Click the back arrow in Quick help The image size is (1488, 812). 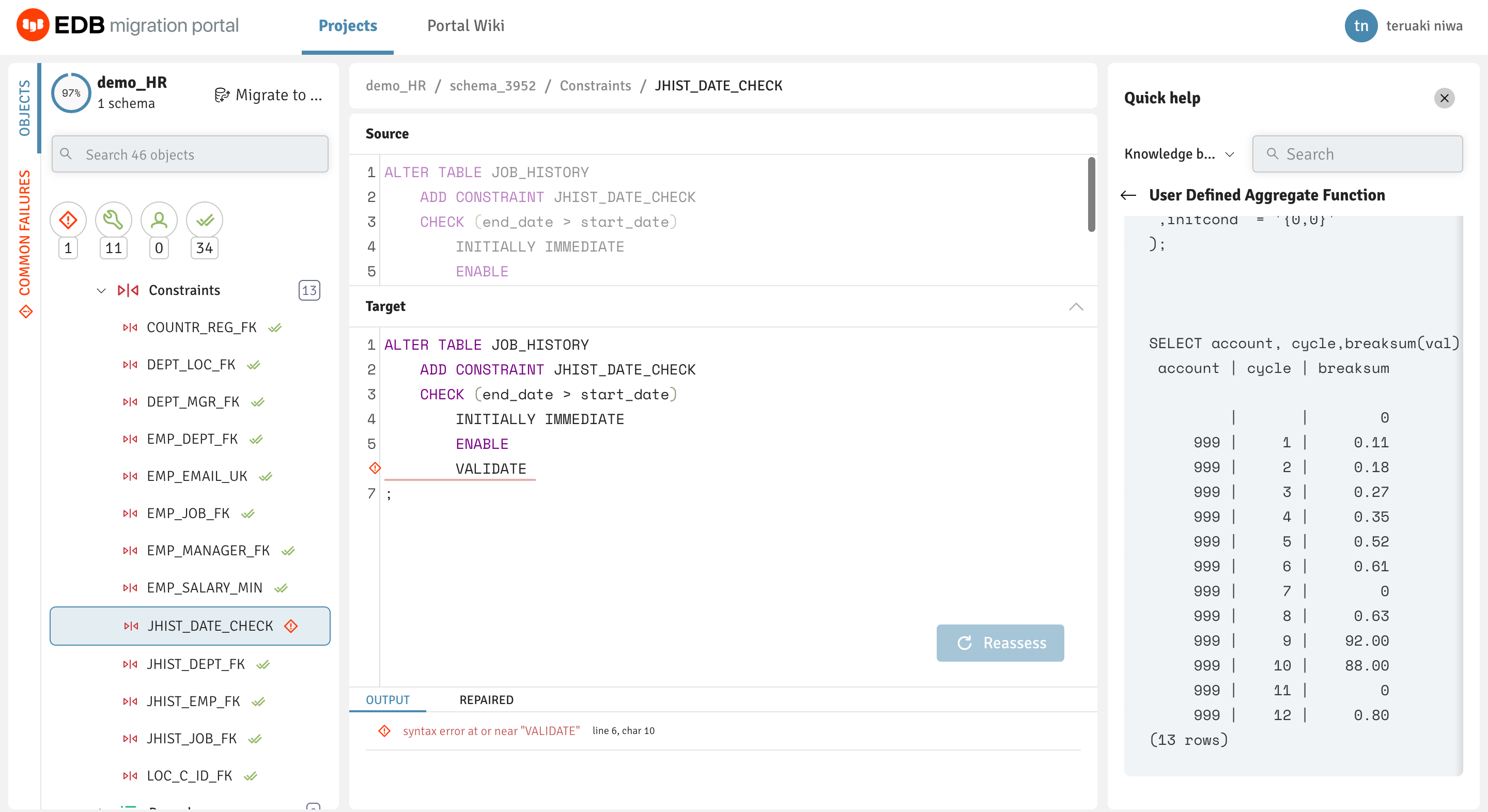click(1128, 195)
